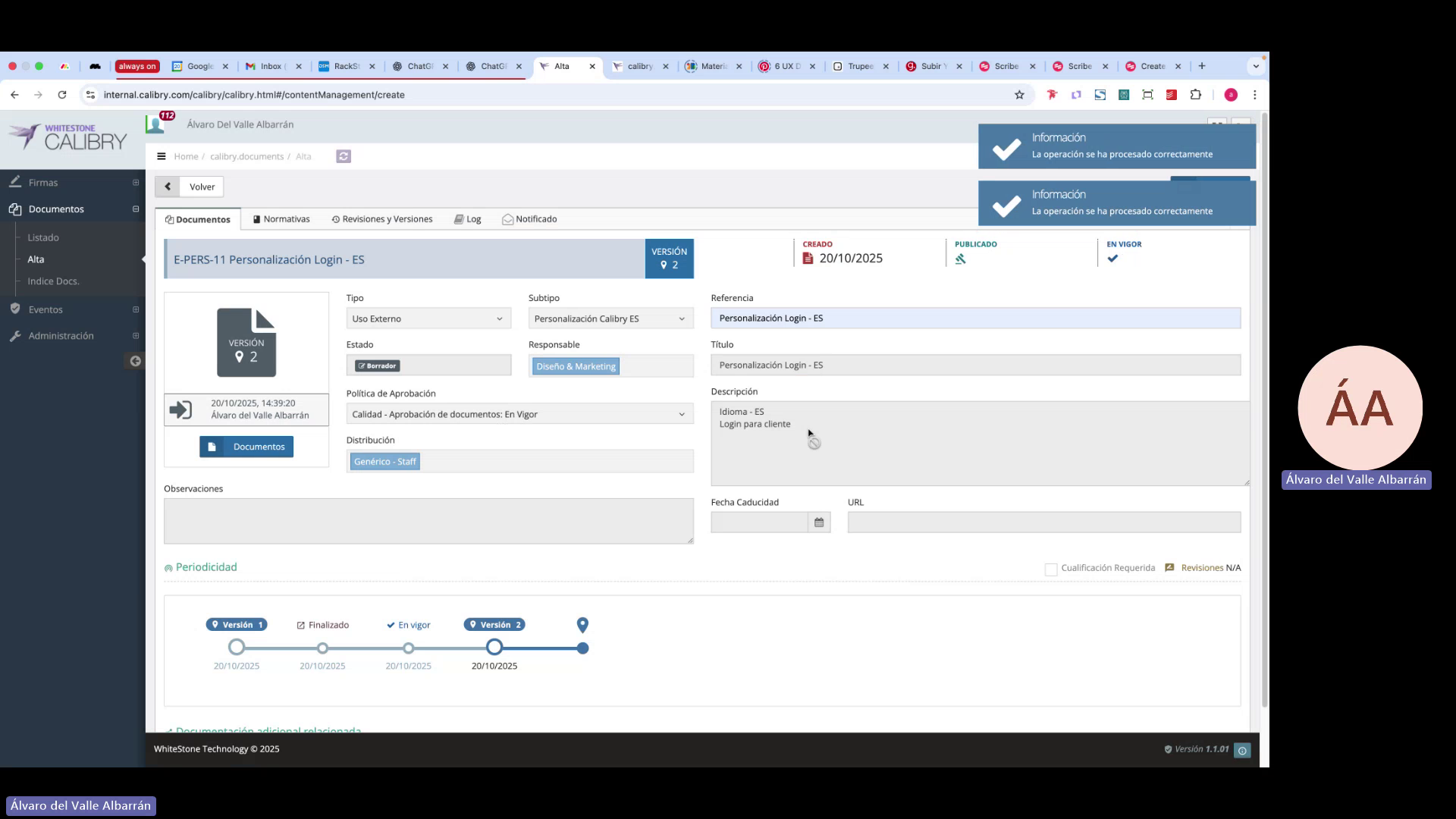Collapse the Documentos sidebar group
1456x819 pixels.
click(x=135, y=209)
